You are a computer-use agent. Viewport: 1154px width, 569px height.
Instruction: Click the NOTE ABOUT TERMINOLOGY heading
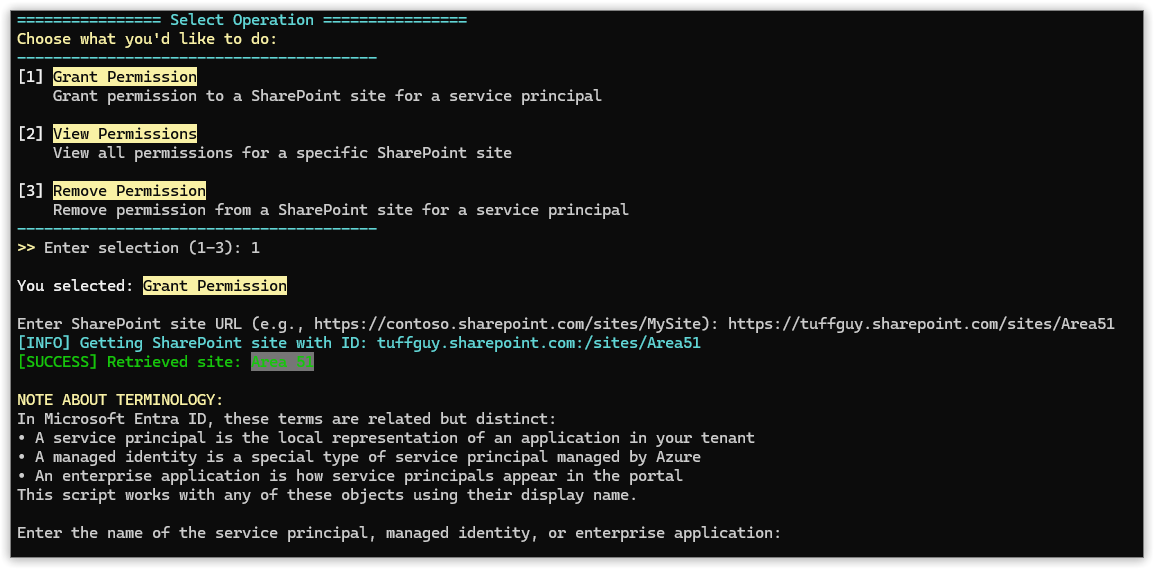click(x=120, y=400)
